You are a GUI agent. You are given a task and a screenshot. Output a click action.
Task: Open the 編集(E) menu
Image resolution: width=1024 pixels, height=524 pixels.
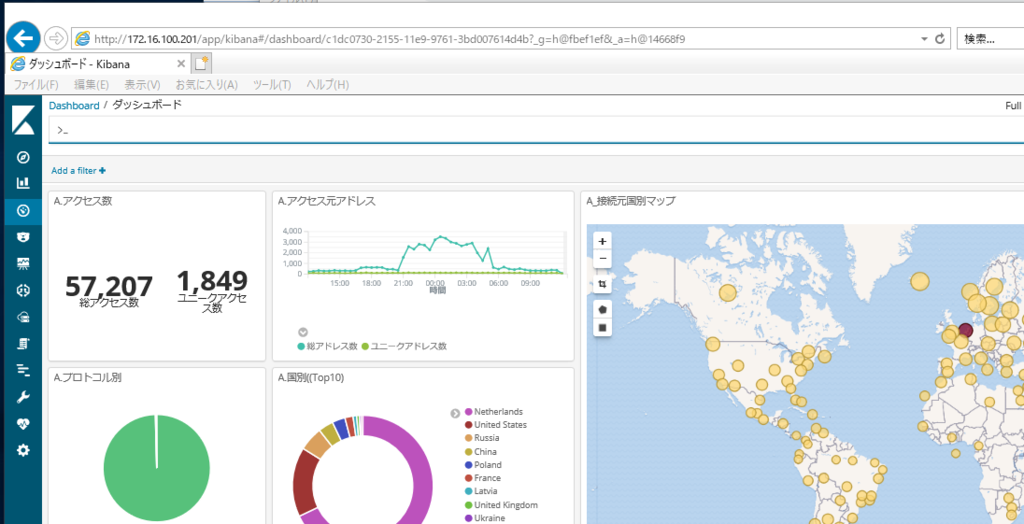pos(91,84)
